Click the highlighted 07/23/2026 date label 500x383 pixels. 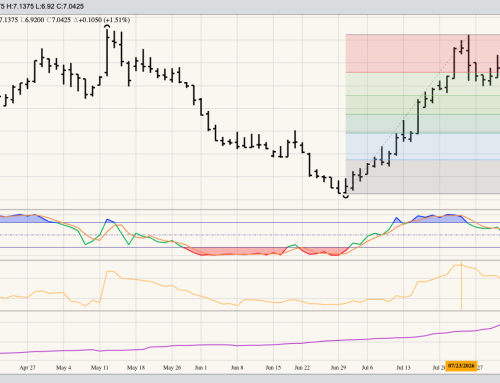(x=461, y=366)
